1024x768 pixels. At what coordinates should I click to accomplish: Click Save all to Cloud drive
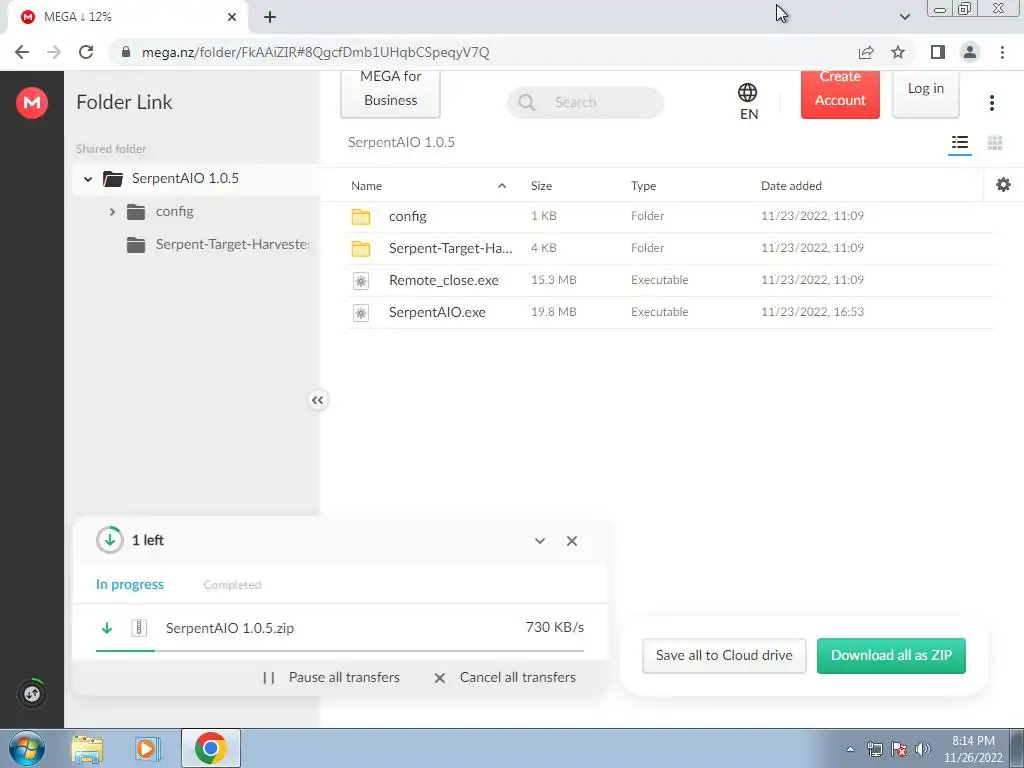pos(724,655)
